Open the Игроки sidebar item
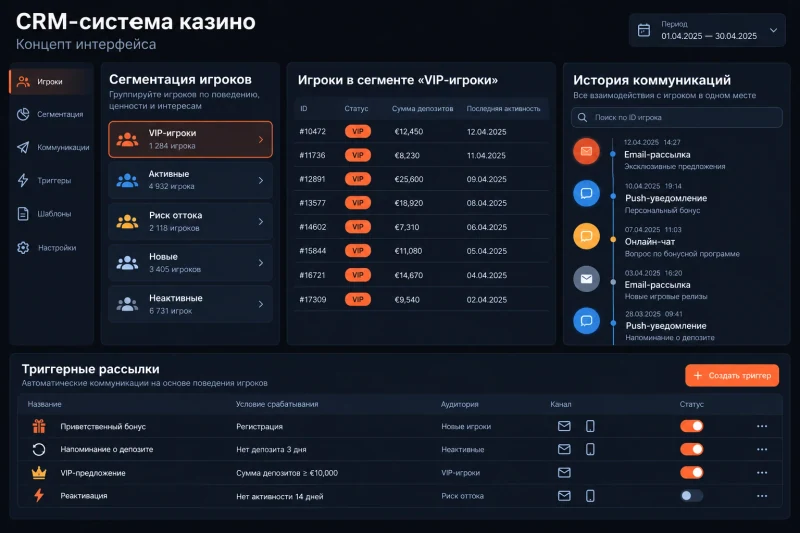The height and width of the screenshot is (533, 800). pos(49,82)
